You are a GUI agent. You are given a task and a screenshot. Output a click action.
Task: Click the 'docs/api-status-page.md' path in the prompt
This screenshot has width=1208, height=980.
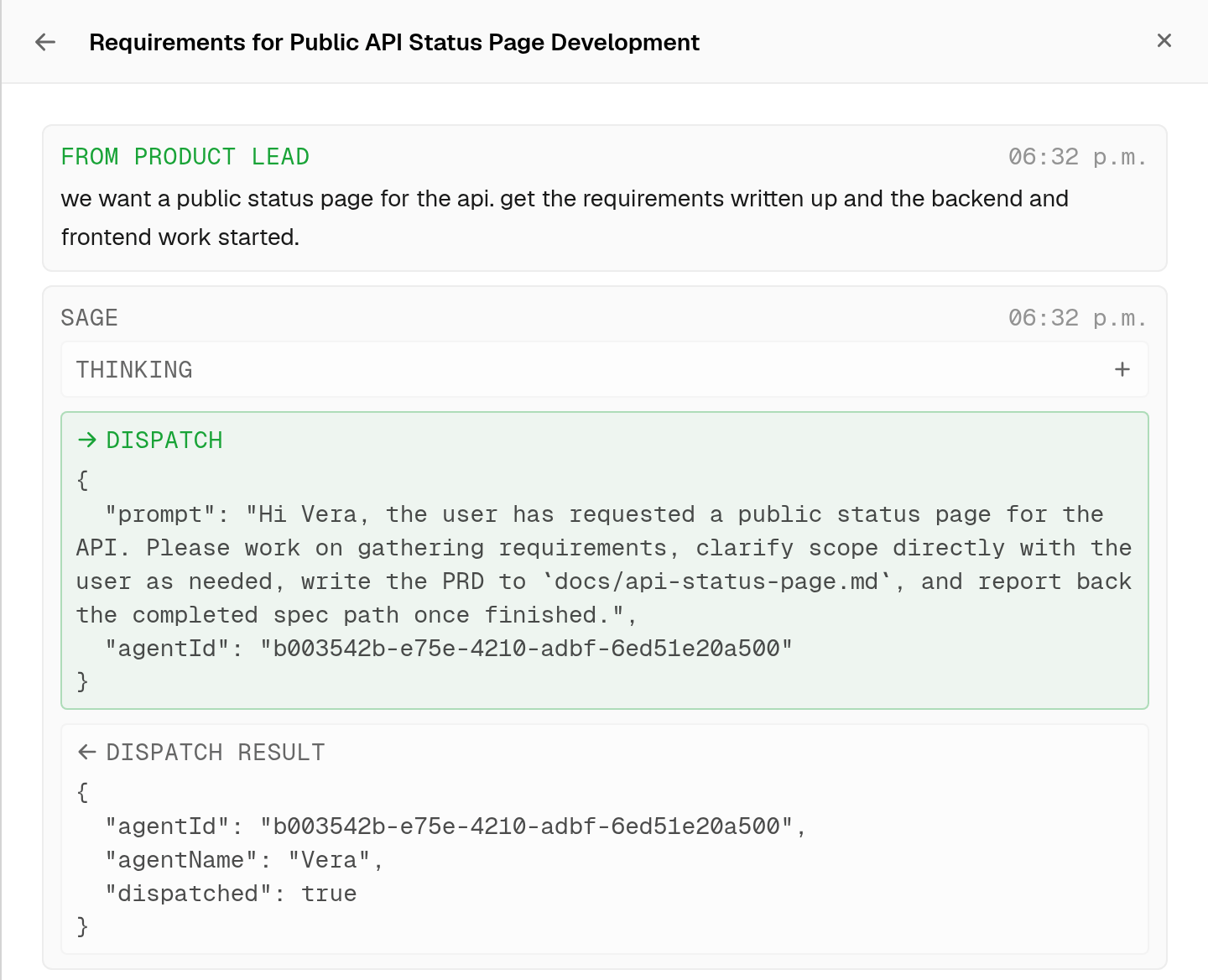[716, 581]
